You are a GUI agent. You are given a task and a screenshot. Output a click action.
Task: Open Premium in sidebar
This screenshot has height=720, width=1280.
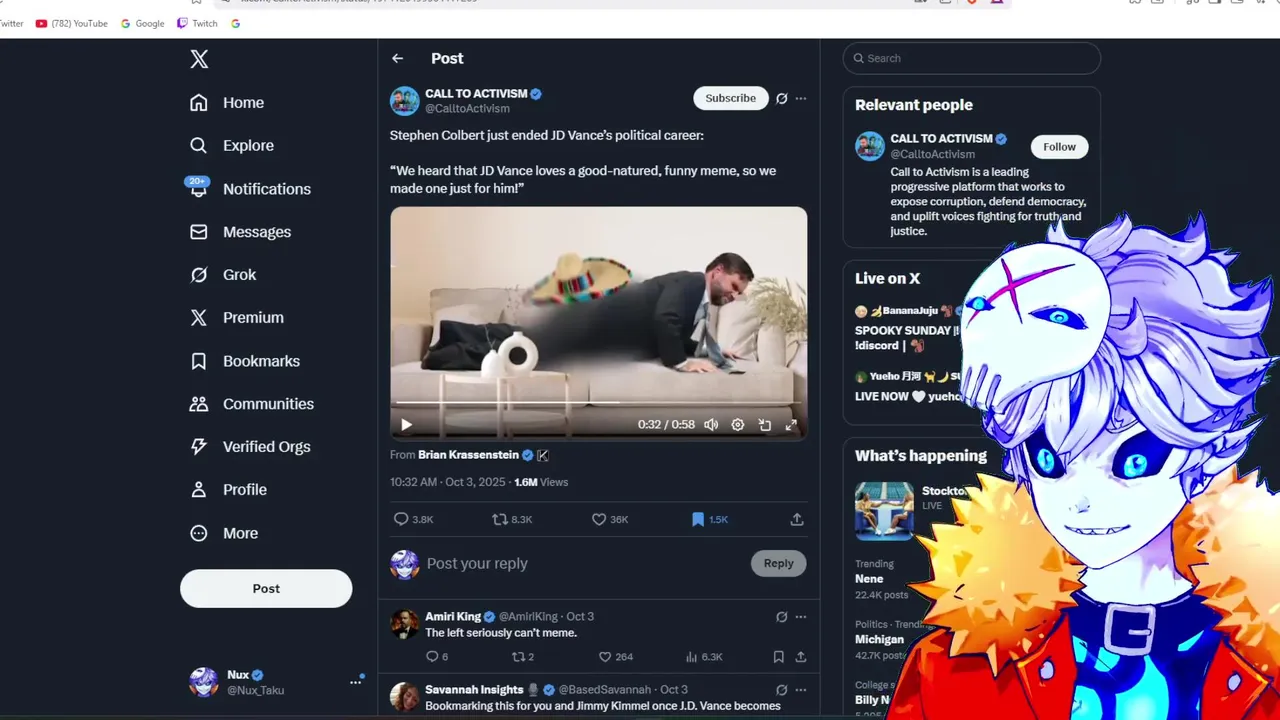[x=237, y=318]
